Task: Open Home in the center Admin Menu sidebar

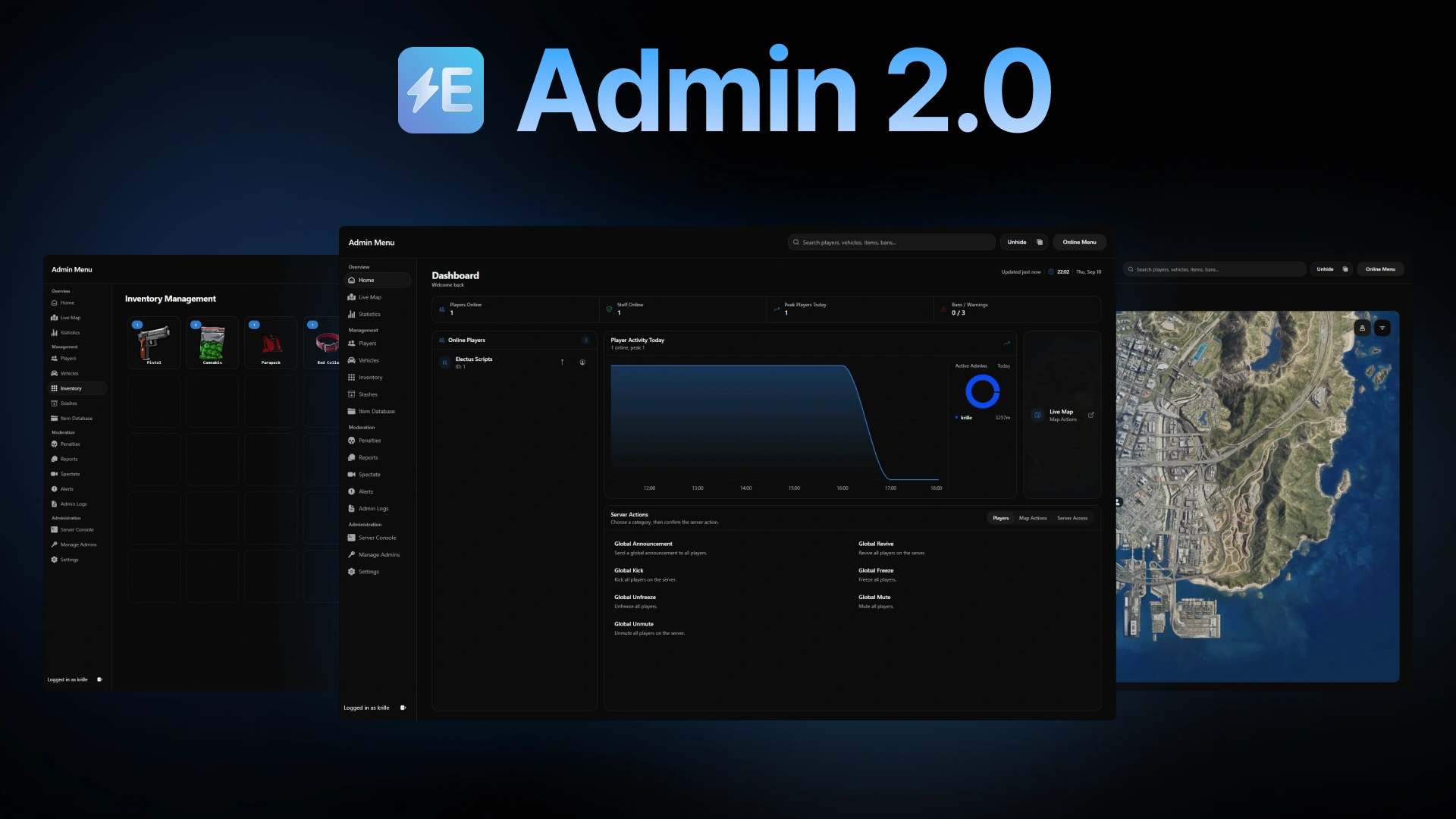Action: [x=378, y=281]
